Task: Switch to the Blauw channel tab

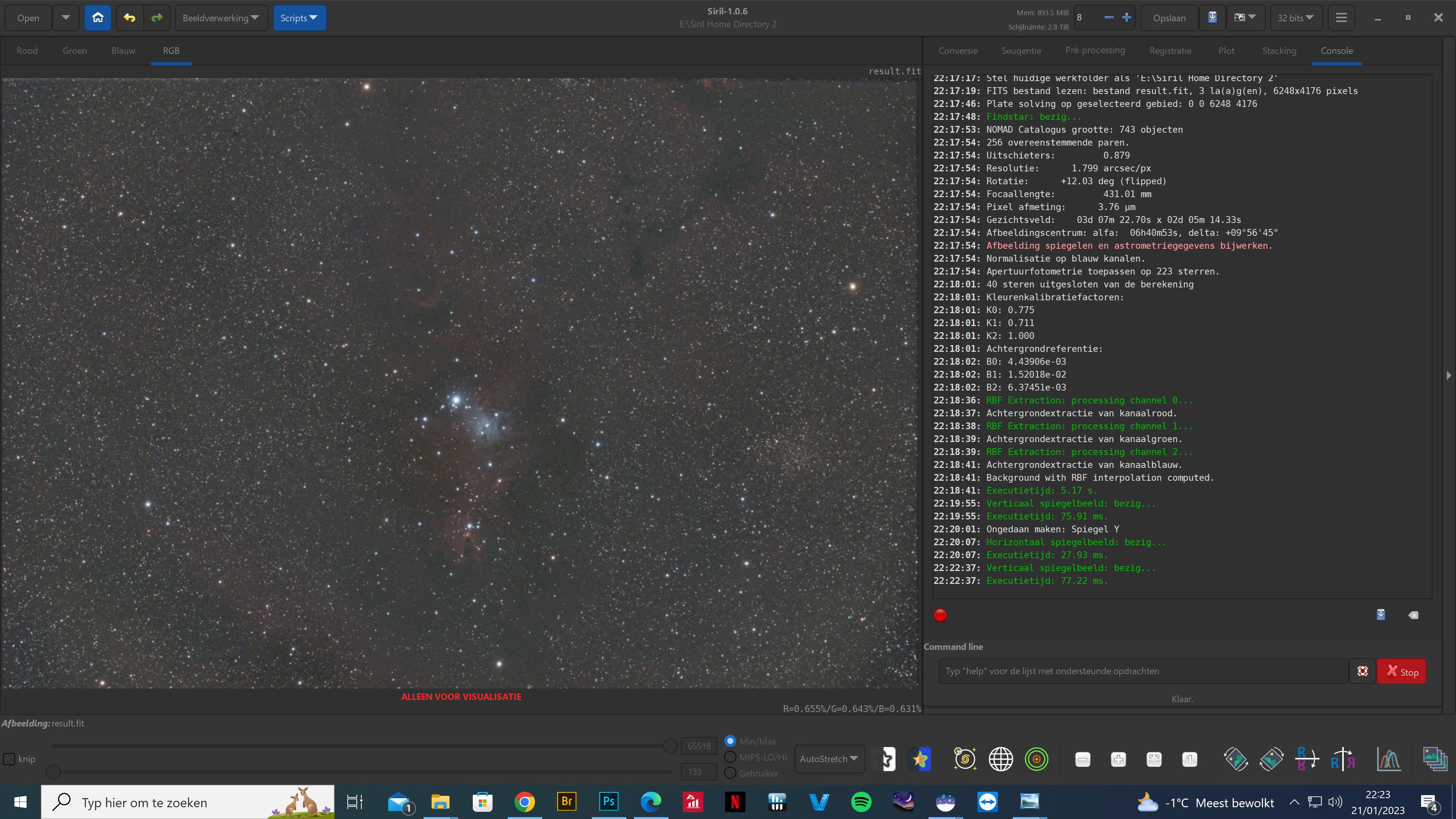Action: (x=123, y=50)
